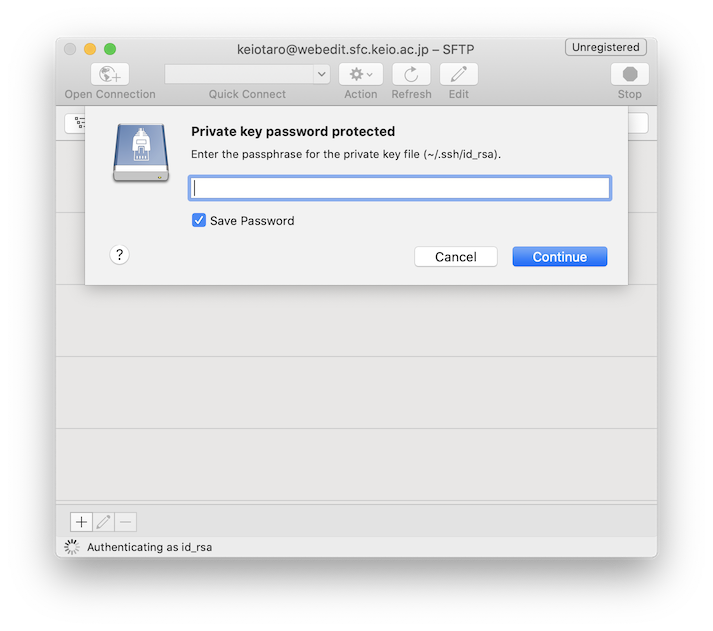The width and height of the screenshot is (713, 631).
Task: Uncheck the Save Password checkbox
Action: [x=199, y=220]
